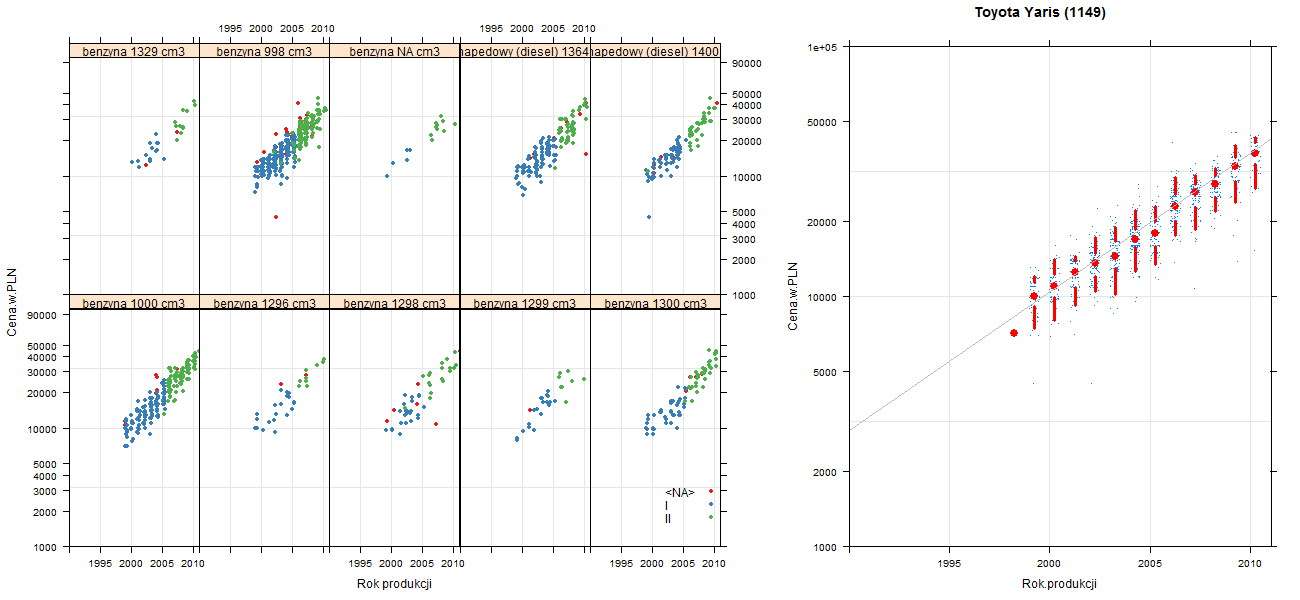Image resolution: width=1300 pixels, height=600 pixels.
Task: Select the "napedowy (diesel) 1364" panel header
Action: pos(524,51)
